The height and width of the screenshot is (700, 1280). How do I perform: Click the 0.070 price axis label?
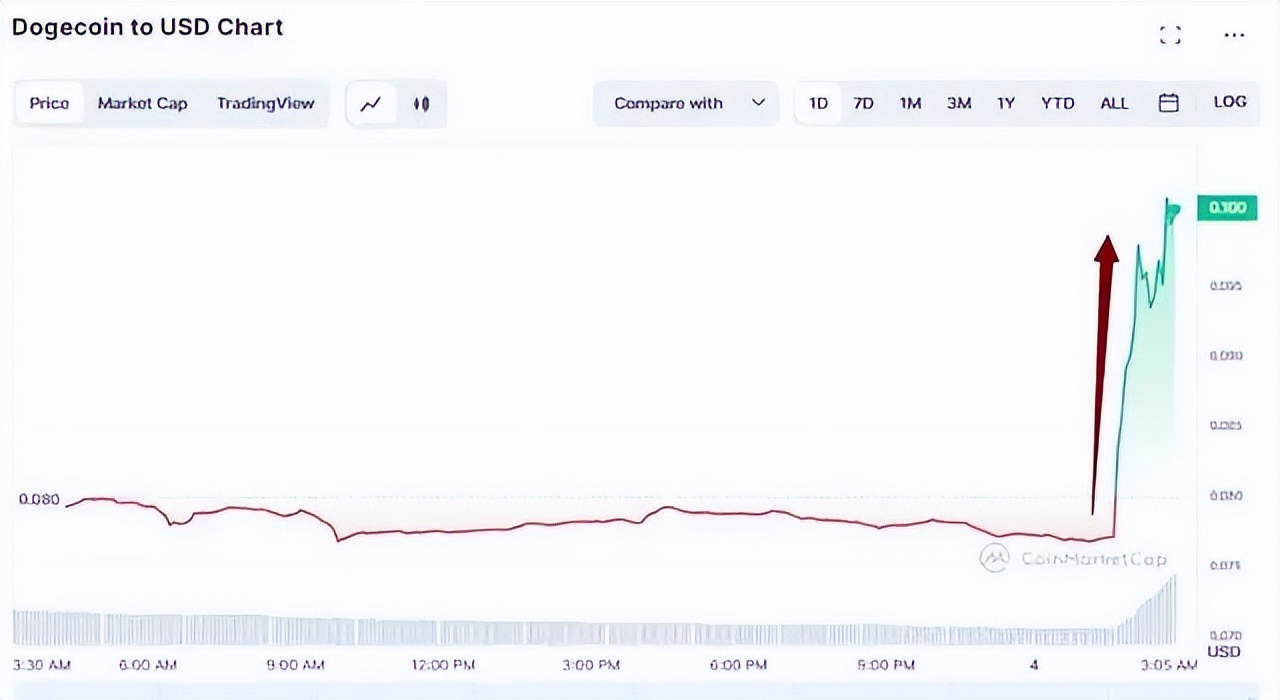point(1226,634)
